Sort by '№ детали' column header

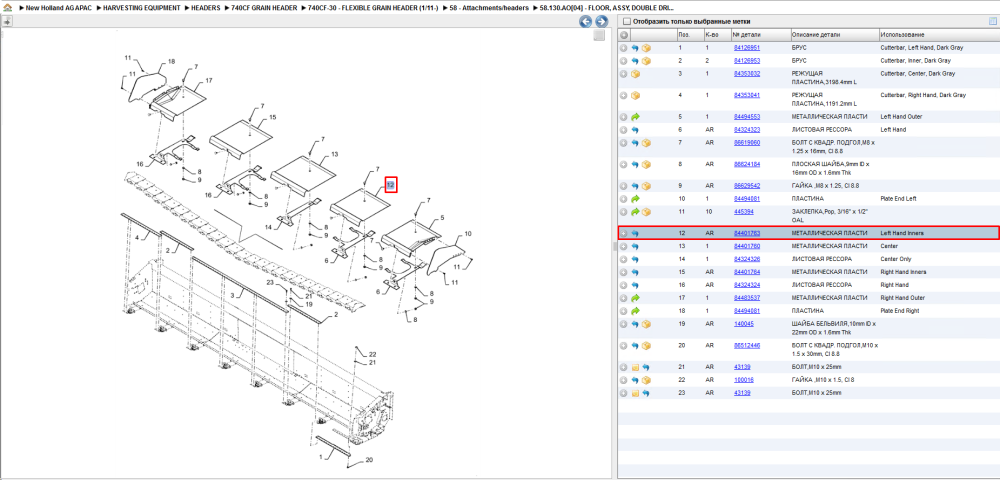(760, 34)
